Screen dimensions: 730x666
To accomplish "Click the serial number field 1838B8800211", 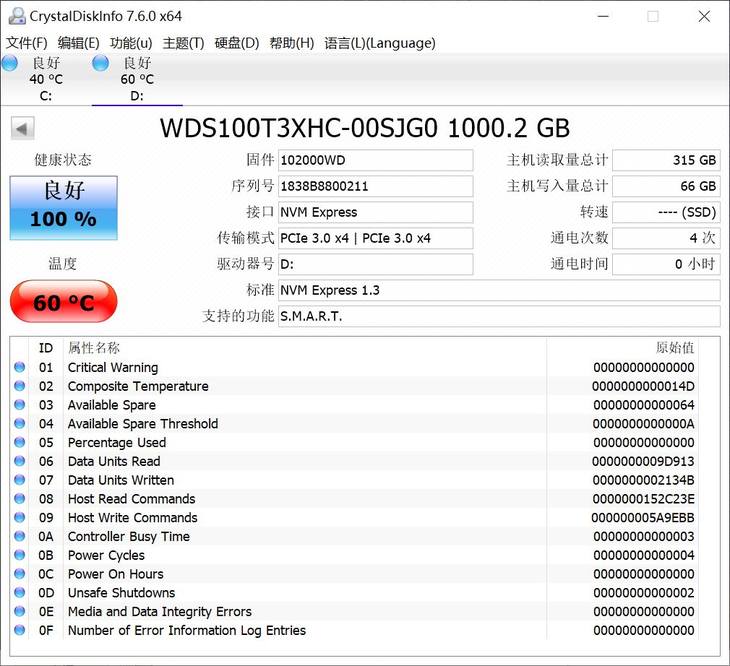I will [x=375, y=187].
